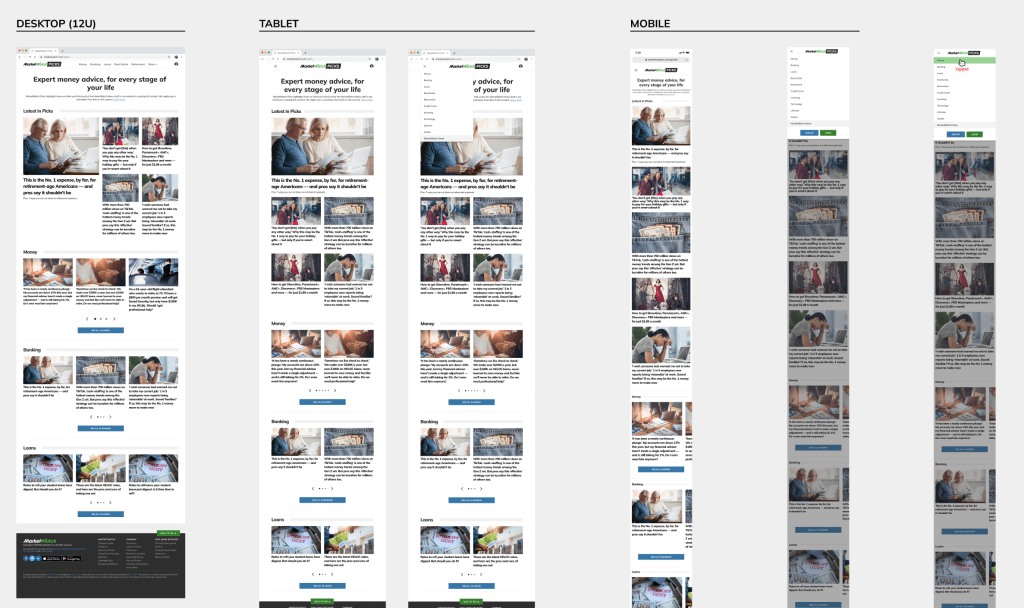Click the green Log In button in the third mobile mockup
Viewport: 1024px width, 608px height.
click(975, 132)
